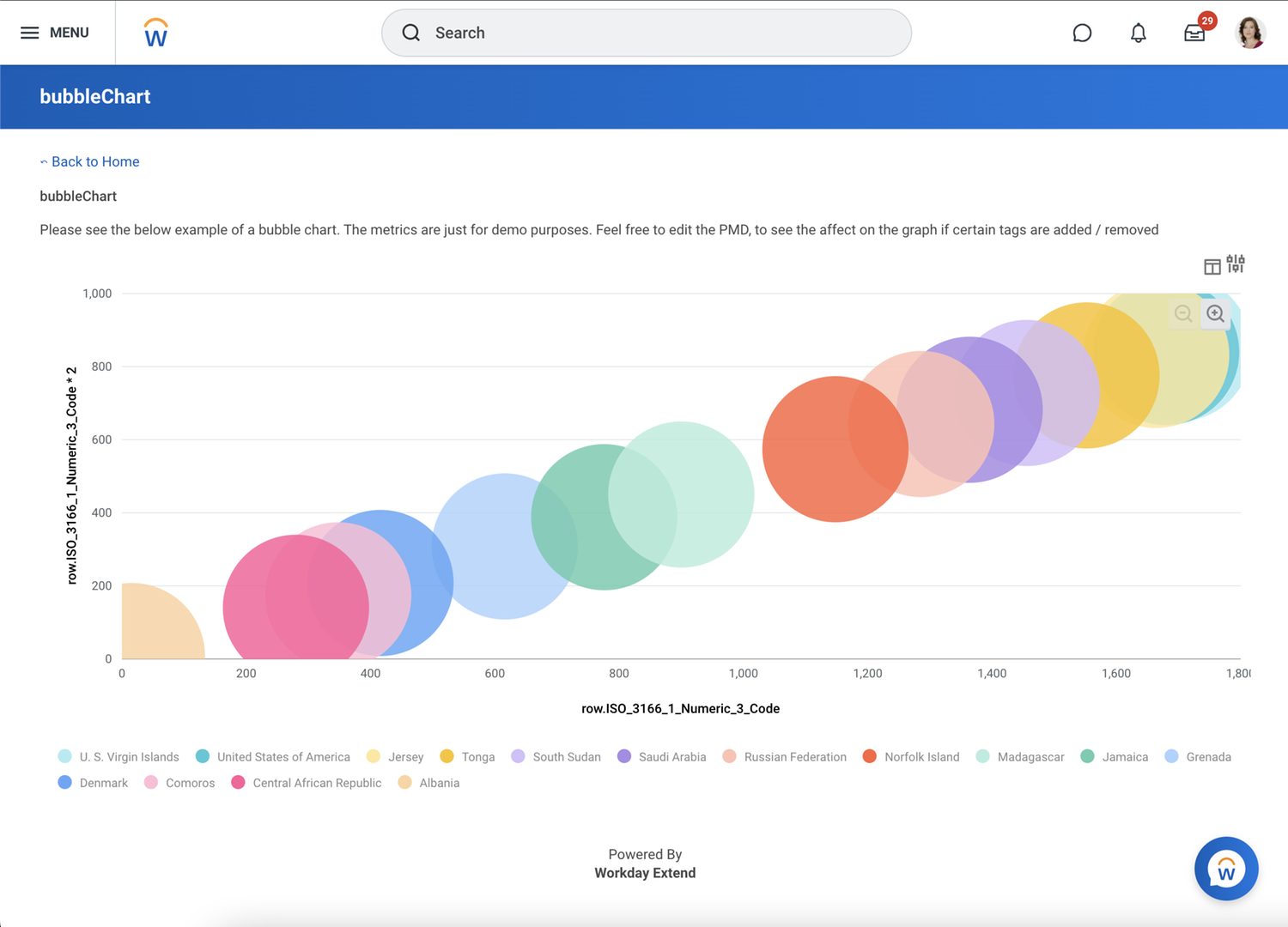Open the Workday Extend chat icon

coord(1081,33)
